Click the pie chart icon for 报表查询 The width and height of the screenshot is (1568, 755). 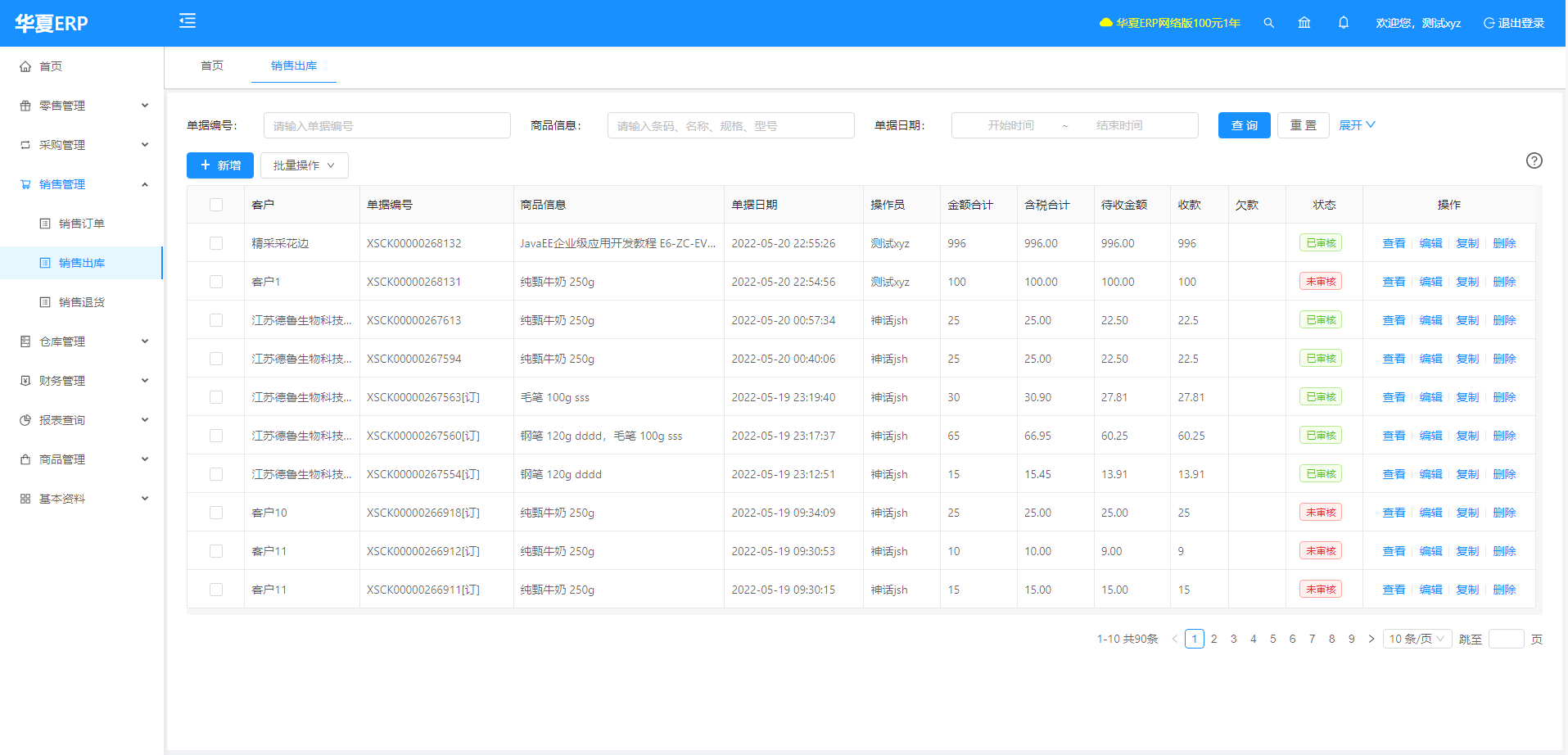(x=25, y=420)
